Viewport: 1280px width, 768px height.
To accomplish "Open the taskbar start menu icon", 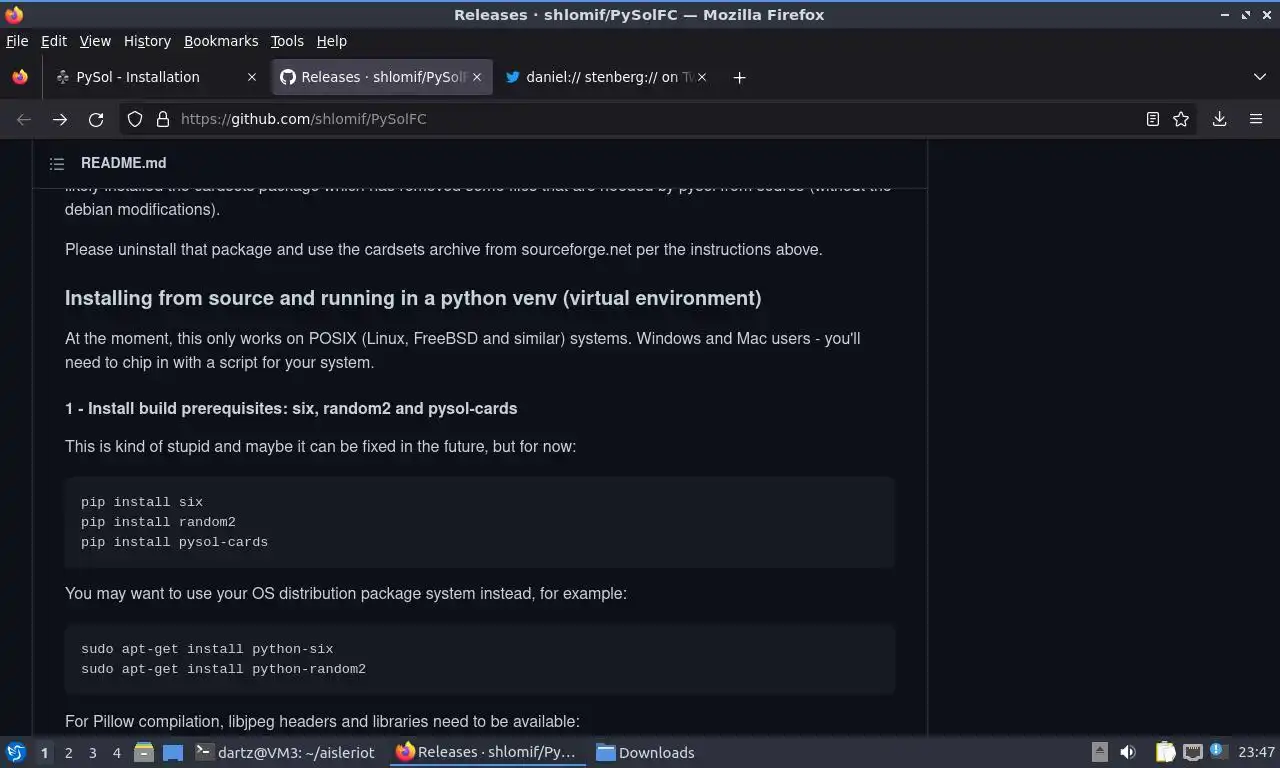I will pos(16,752).
